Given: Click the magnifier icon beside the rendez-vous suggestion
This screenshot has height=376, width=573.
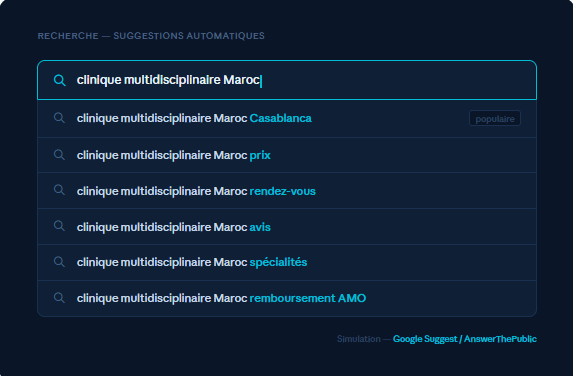Looking at the screenshot, I should [x=59, y=190].
